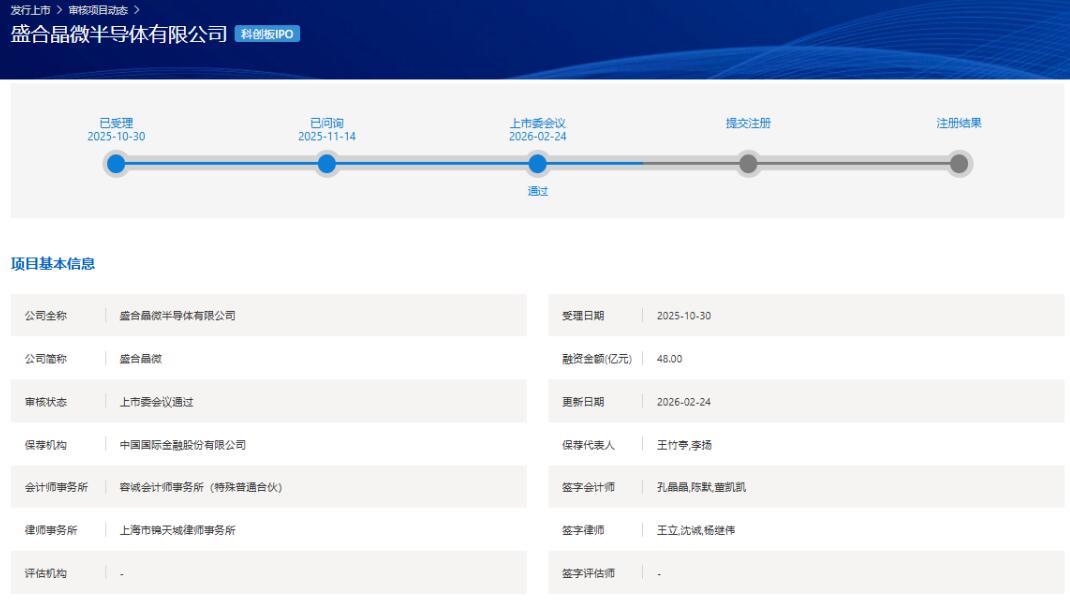Select the company title 盛合晶微半导体有限公司

(118, 33)
